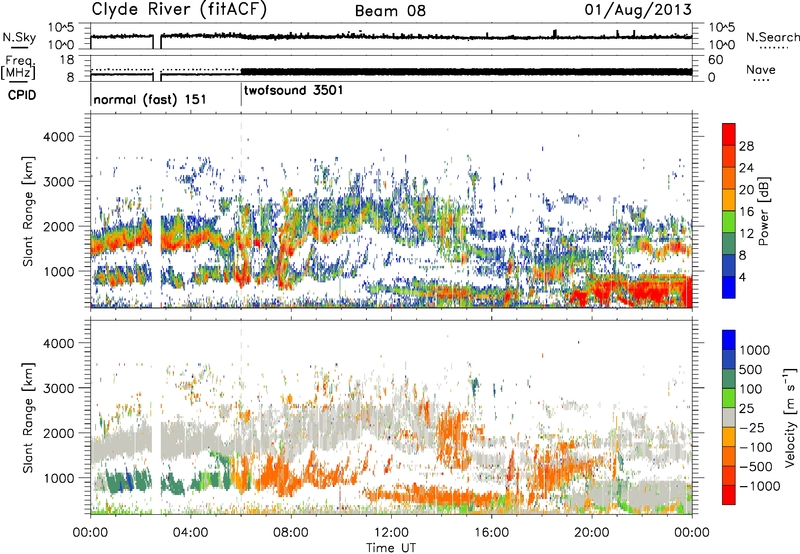This screenshot has height=554, width=800.
Task: Click the '500' tick on Velocity scale
Action: [x=751, y=369]
